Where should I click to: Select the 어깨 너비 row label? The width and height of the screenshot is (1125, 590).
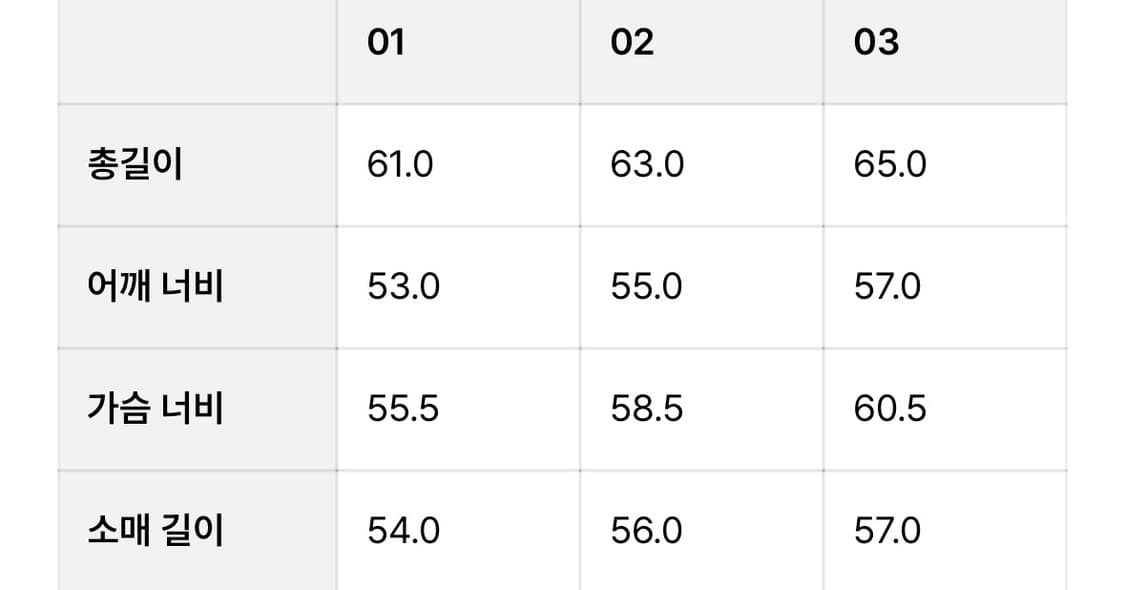155,287
